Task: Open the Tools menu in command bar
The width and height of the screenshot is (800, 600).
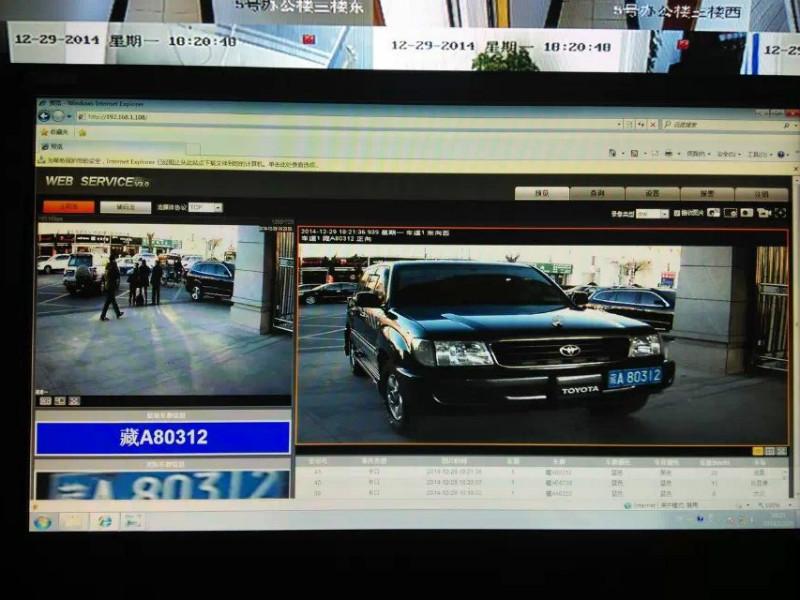Action: point(759,155)
